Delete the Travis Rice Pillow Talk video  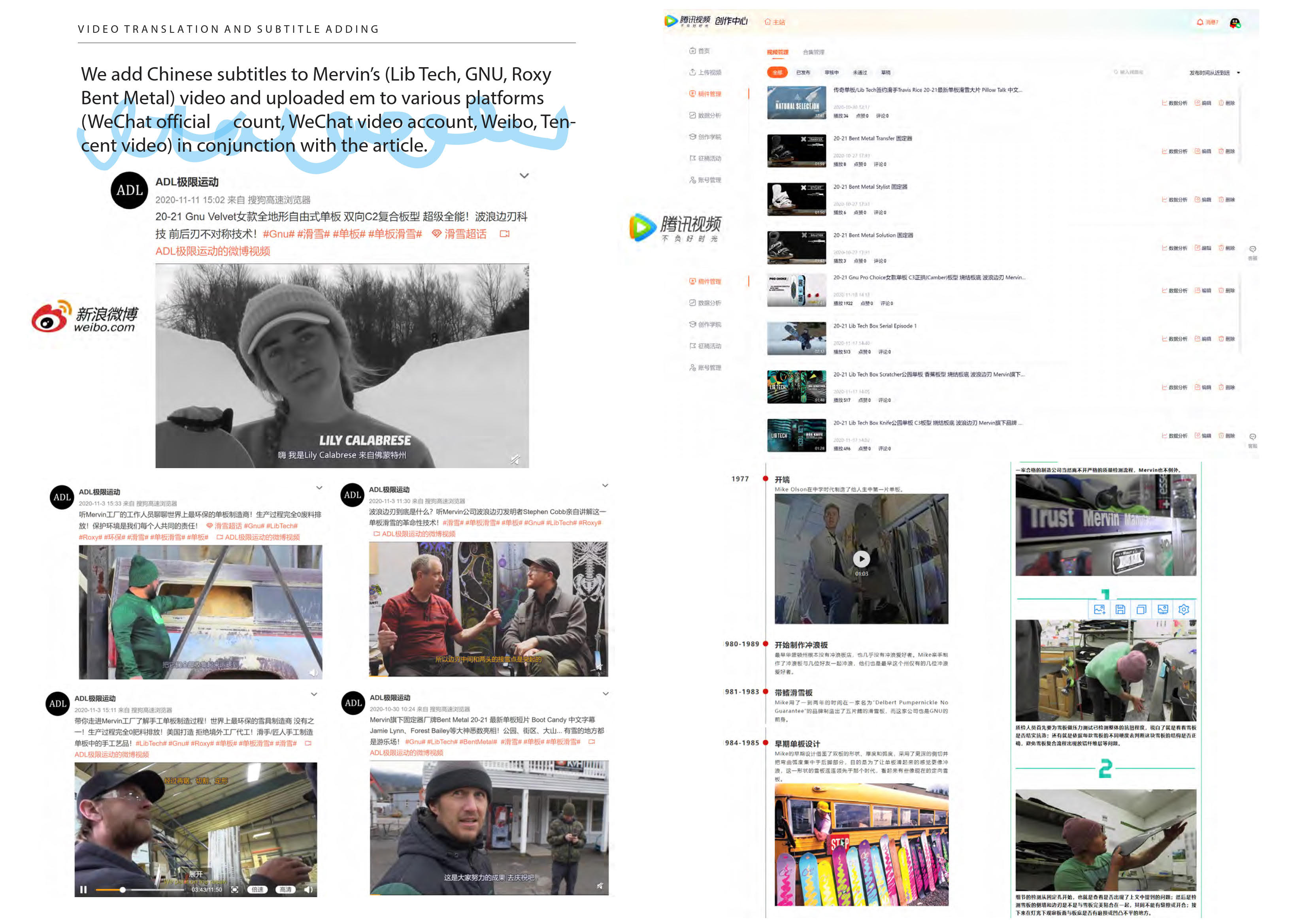coord(1227,103)
